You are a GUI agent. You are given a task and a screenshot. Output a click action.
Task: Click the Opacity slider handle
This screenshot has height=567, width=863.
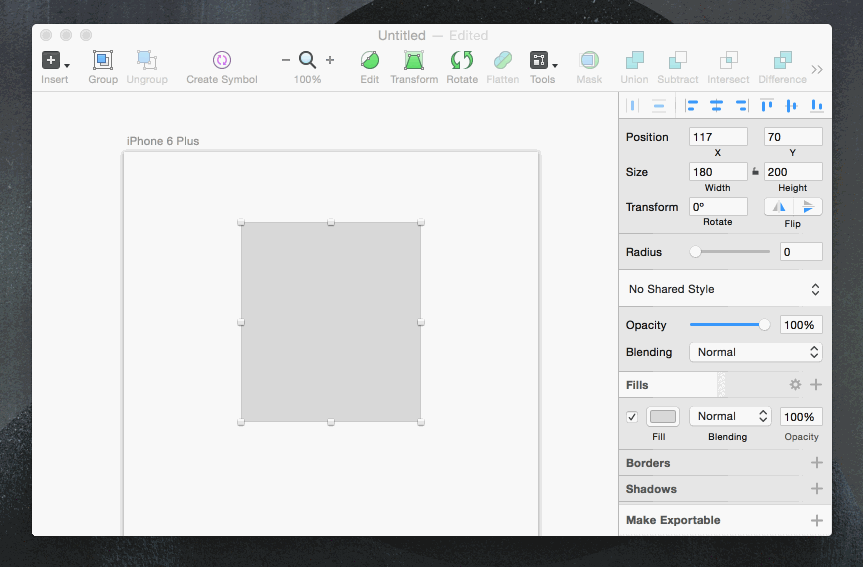coord(764,325)
